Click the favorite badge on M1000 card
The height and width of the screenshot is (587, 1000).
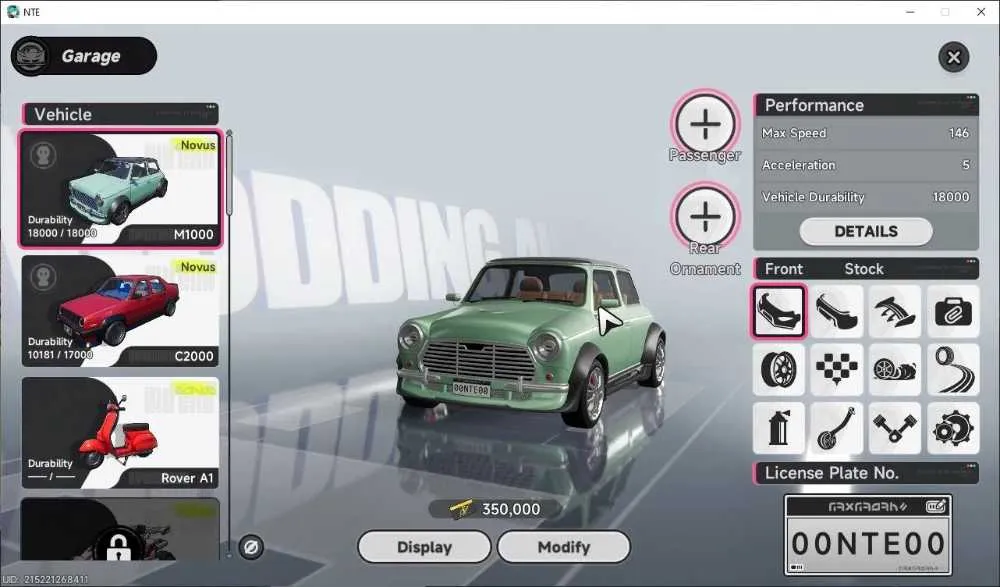[x=43, y=155]
